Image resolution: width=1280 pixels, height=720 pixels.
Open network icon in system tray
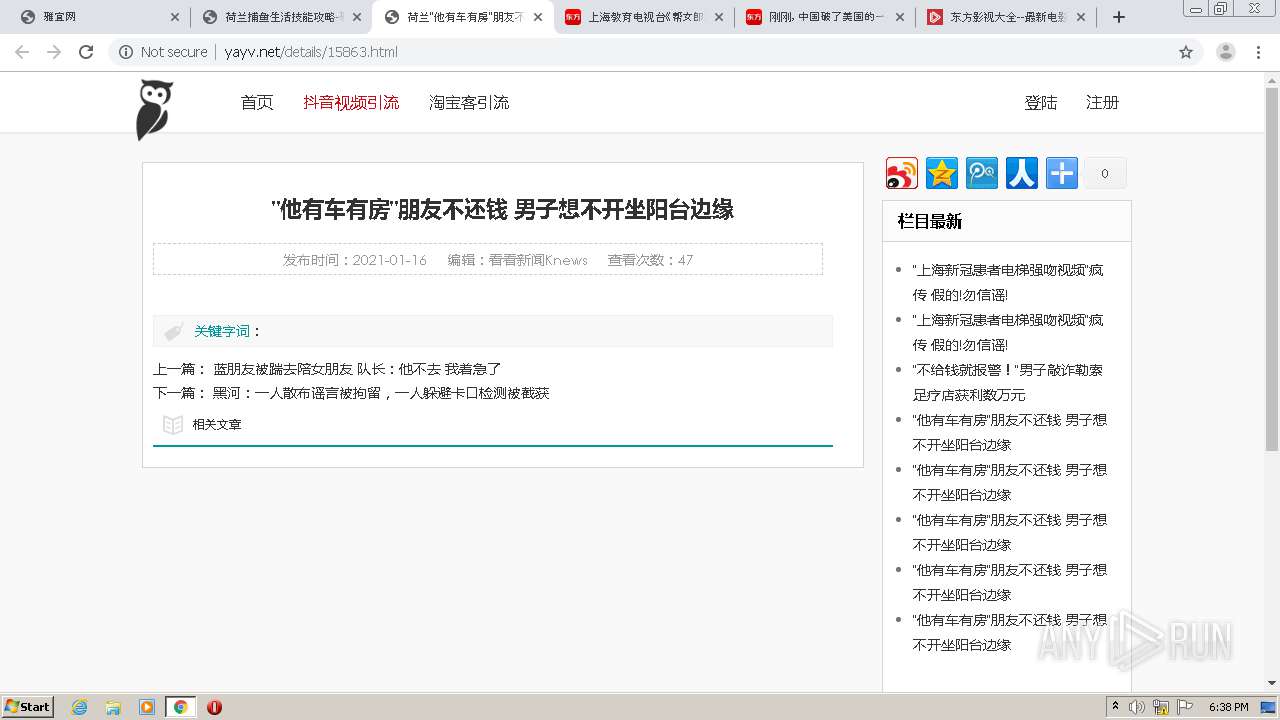pyautogui.click(x=1161, y=707)
